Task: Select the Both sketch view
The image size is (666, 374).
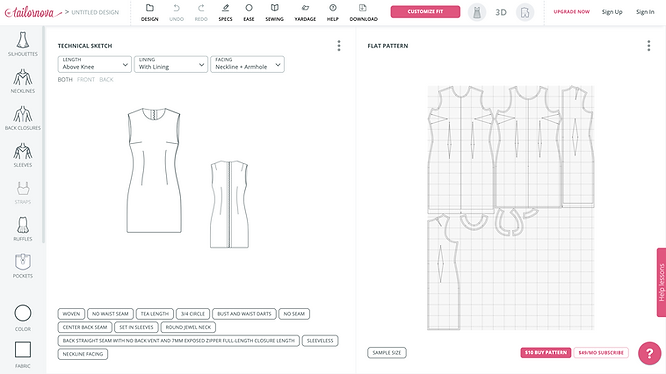Action: pyautogui.click(x=65, y=79)
